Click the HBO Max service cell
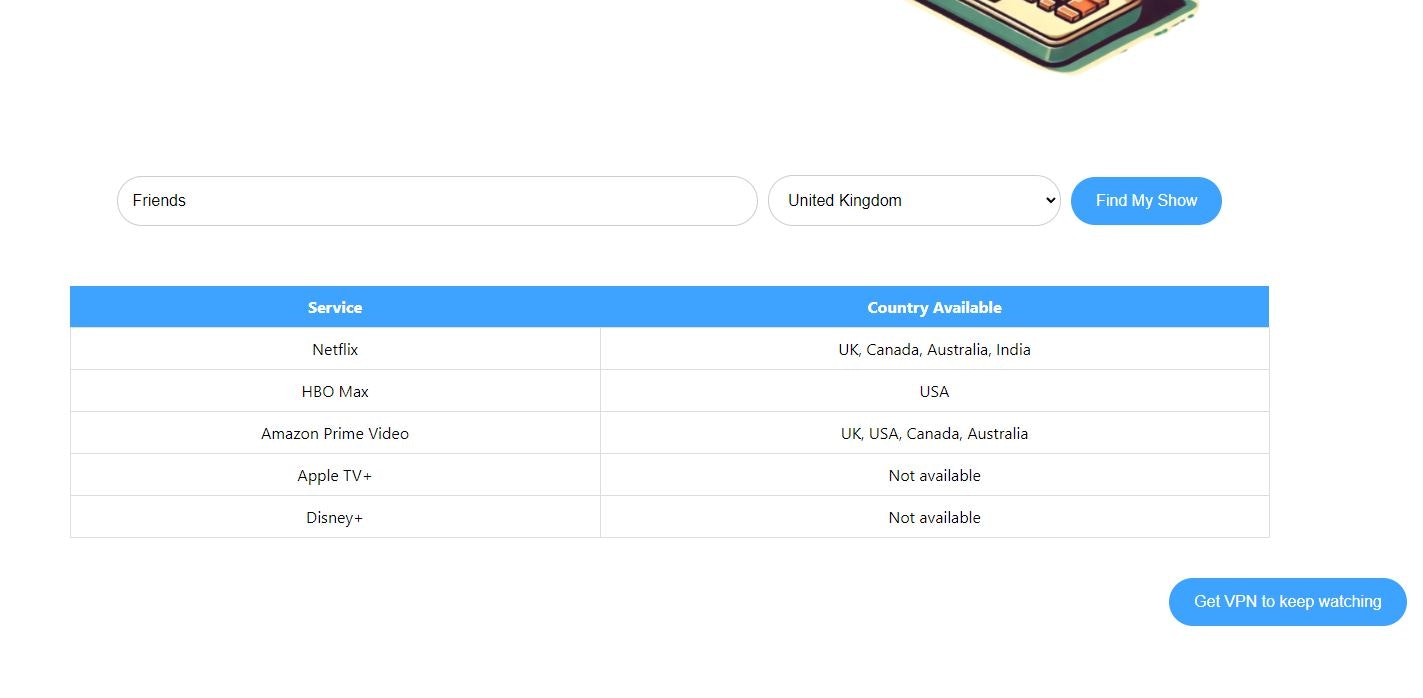1423x698 pixels. click(335, 392)
